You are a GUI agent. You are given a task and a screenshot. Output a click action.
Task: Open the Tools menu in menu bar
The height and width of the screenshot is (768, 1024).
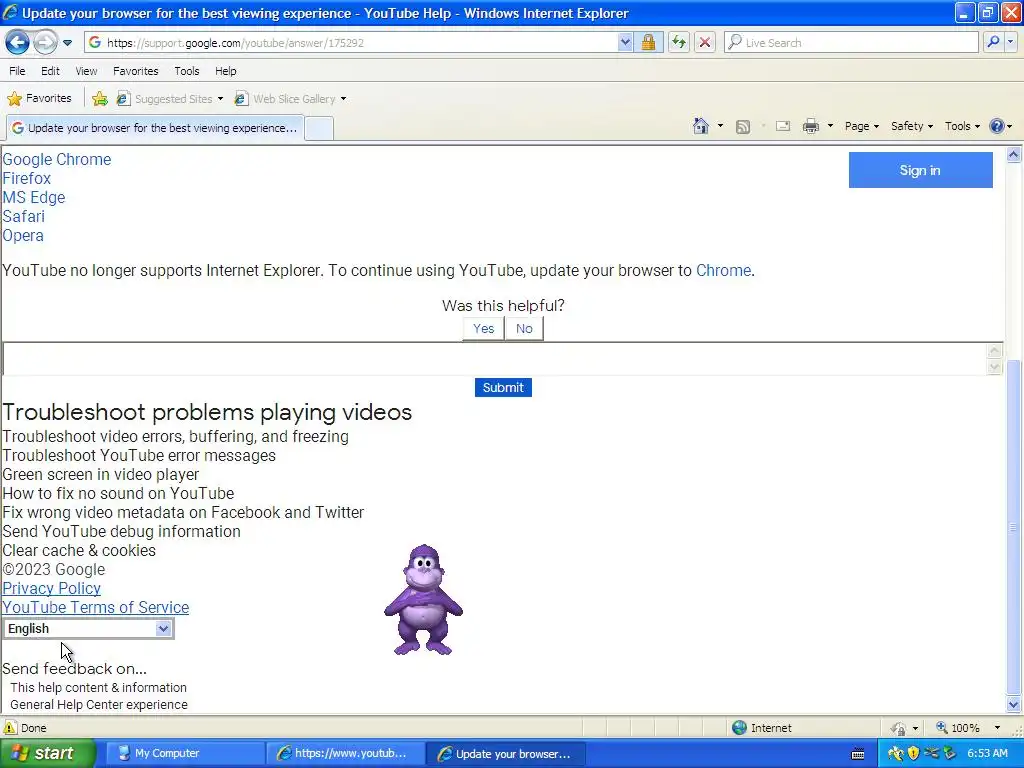tap(187, 71)
